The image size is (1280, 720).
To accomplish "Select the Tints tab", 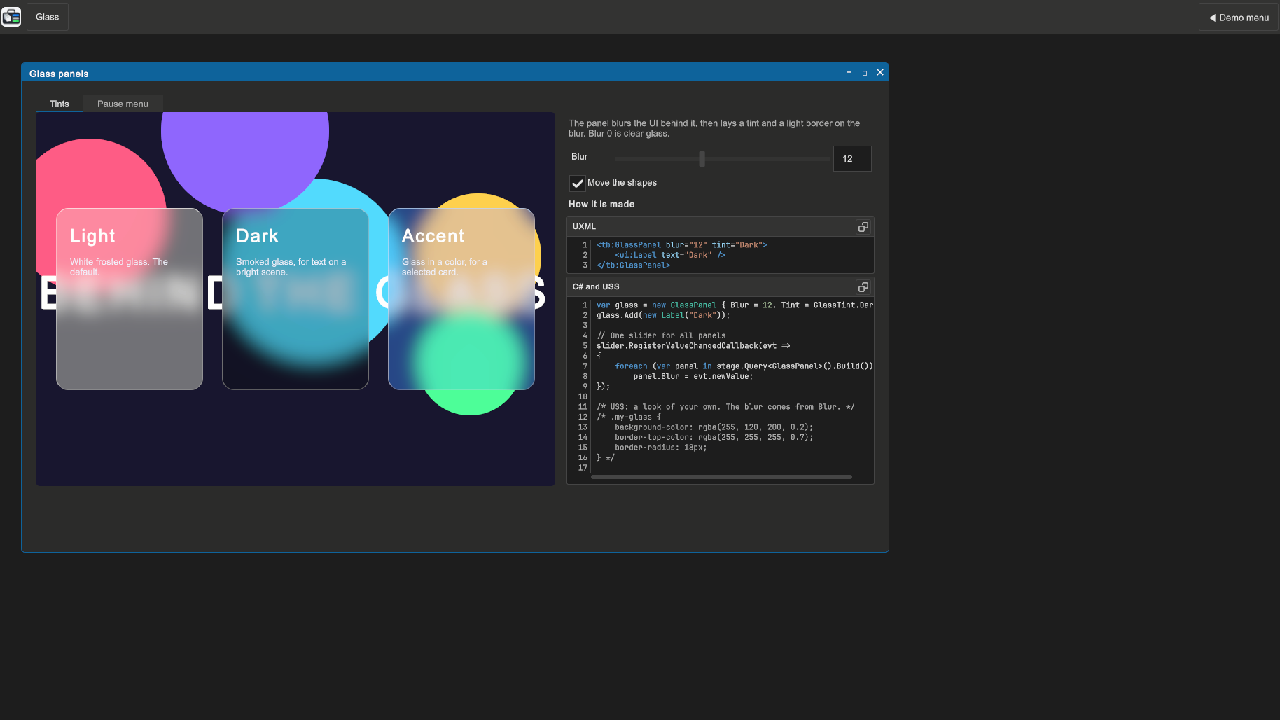I will [60, 104].
